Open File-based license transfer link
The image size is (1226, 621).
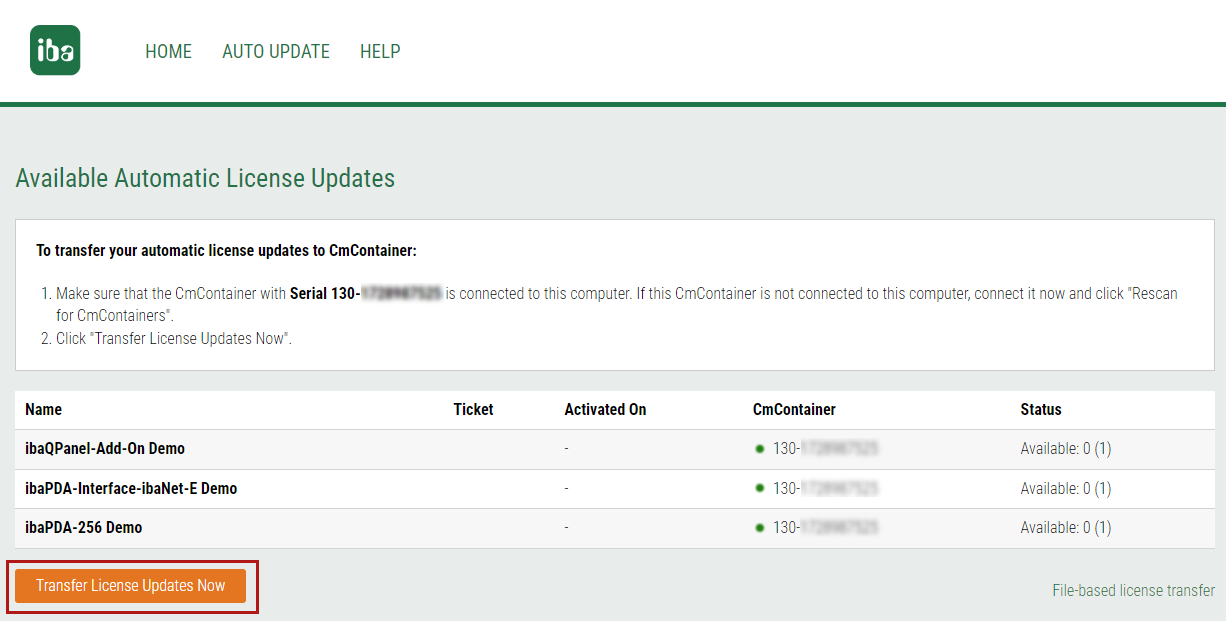click(x=1133, y=590)
